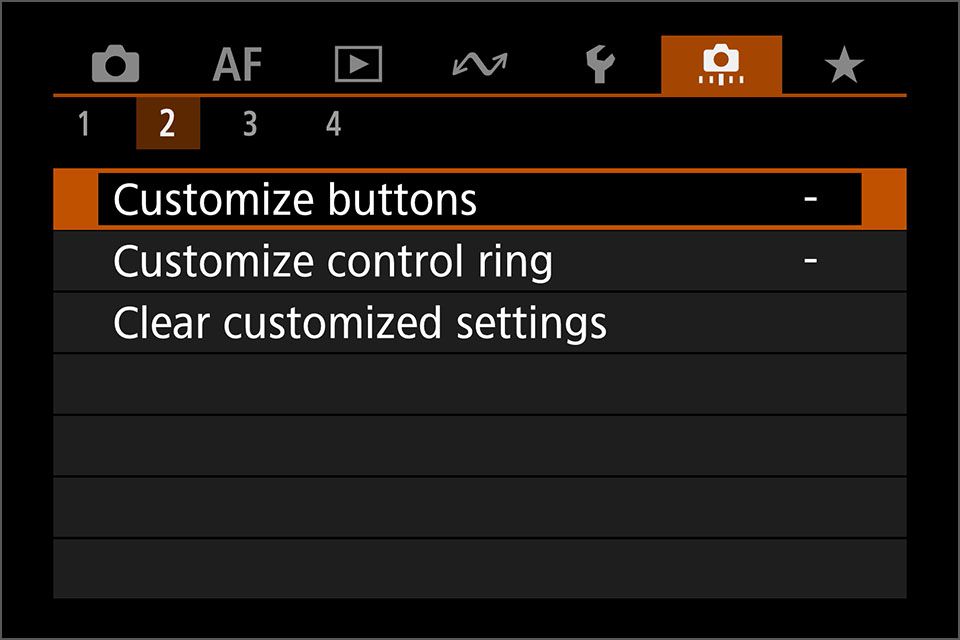The height and width of the screenshot is (640, 960).
Task: Click first empty row below Clear customized settings
Action: [480, 385]
